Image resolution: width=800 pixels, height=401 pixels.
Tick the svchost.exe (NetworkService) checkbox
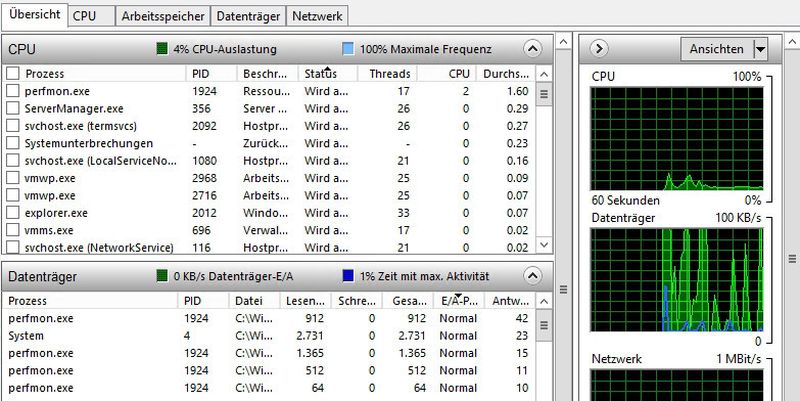pos(13,247)
